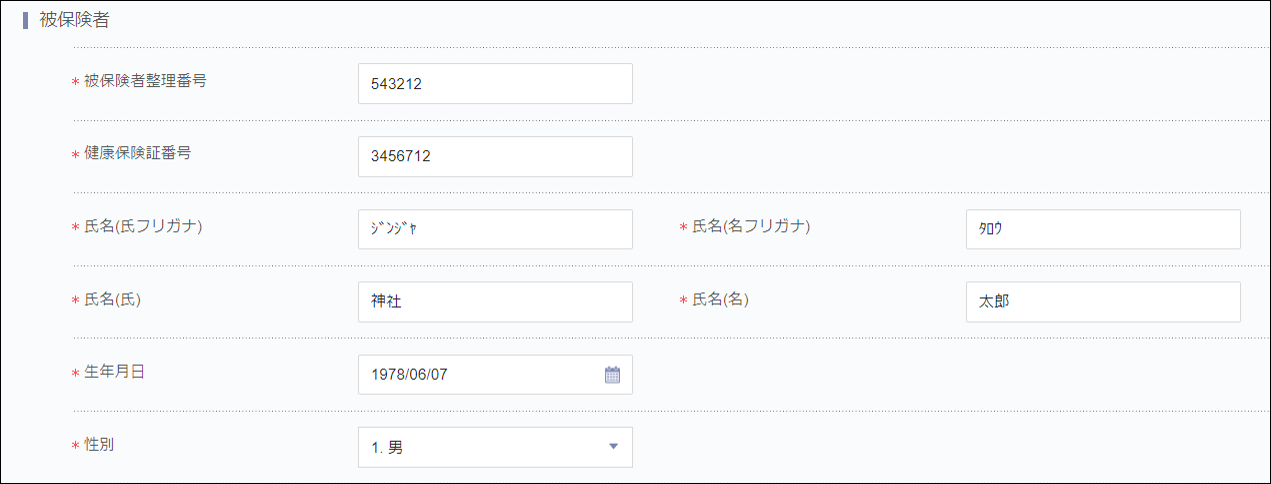Viewport: 1271px width, 484px height.
Task: Click the 氏名(氏) label text
Action: 113,299
